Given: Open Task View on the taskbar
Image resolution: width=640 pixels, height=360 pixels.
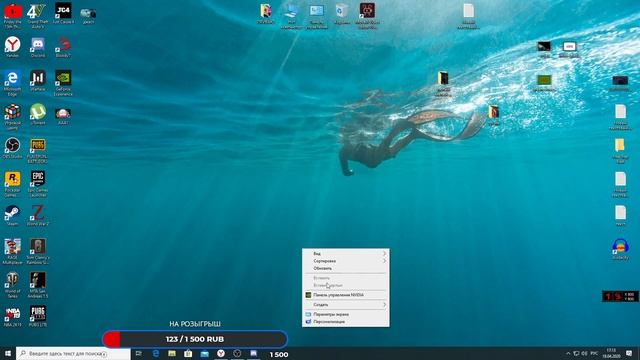Looking at the screenshot, I should [138, 353].
